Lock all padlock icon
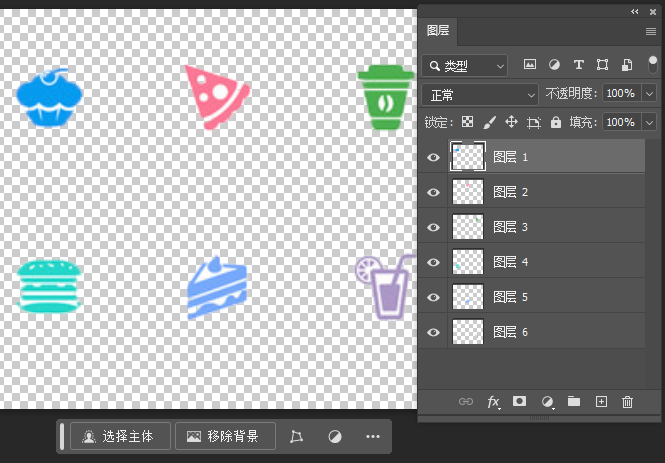The width and height of the screenshot is (665, 463). point(556,122)
